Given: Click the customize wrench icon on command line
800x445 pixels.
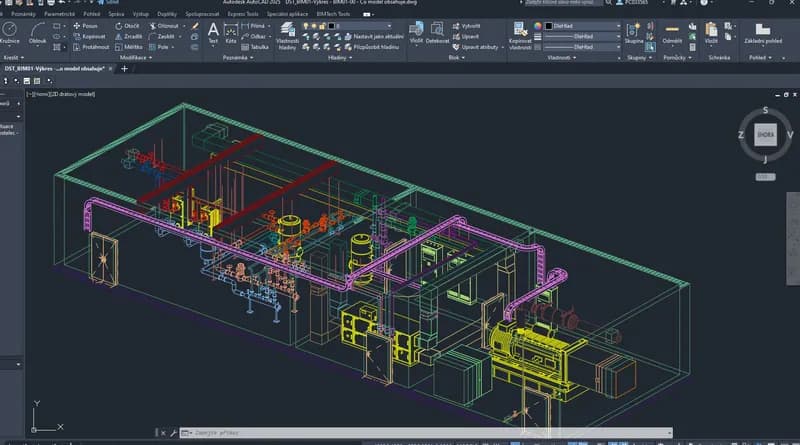Looking at the screenshot, I should 173,433.
